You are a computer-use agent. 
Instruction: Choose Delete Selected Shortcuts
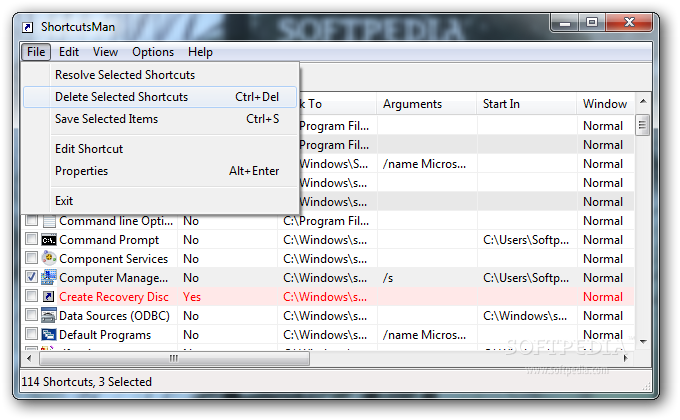point(160,97)
